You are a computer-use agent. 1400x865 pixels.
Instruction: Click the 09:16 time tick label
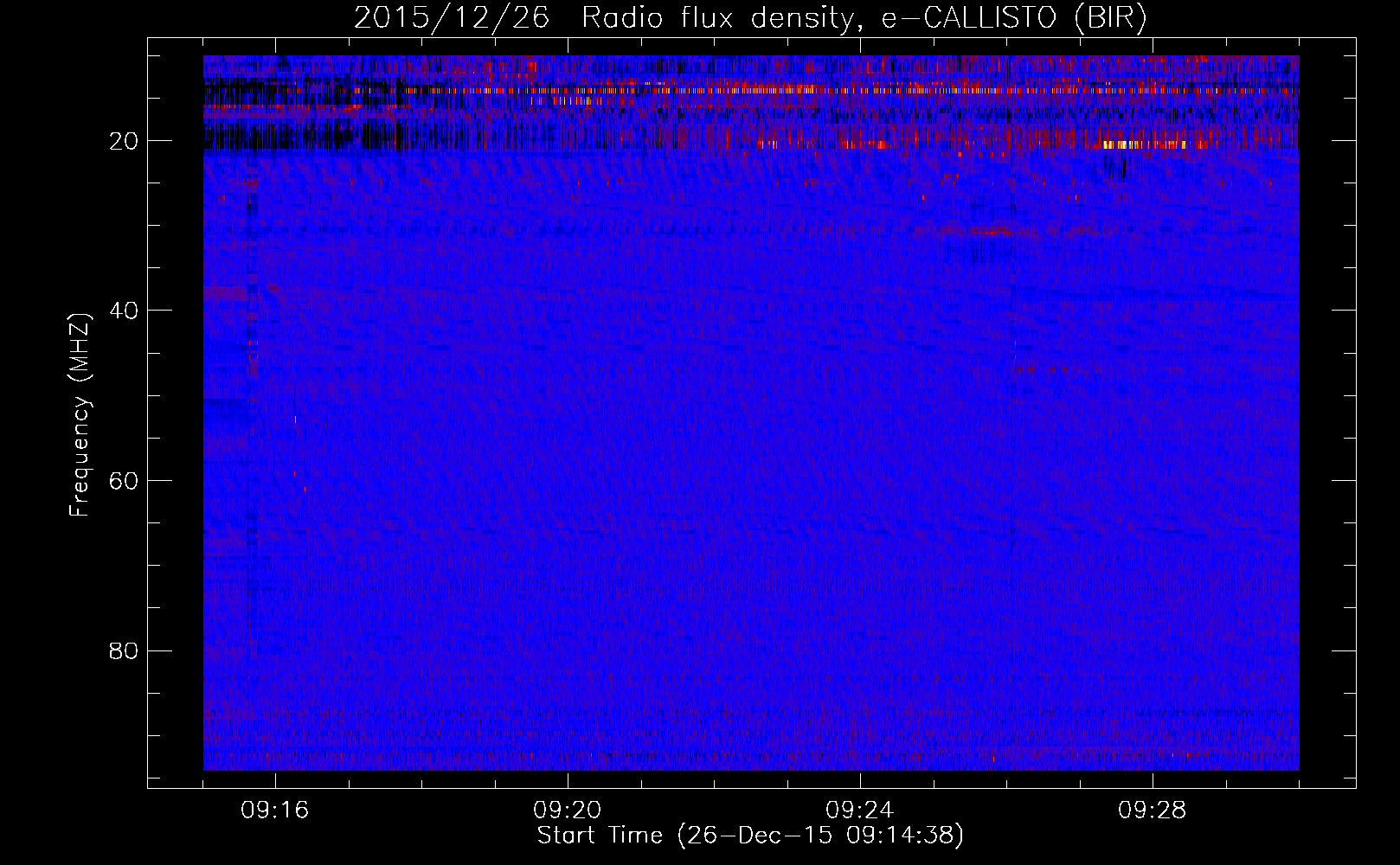tap(275, 811)
